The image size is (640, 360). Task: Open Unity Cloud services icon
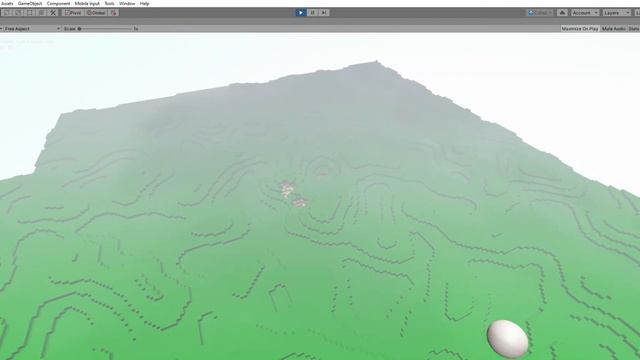tap(562, 13)
